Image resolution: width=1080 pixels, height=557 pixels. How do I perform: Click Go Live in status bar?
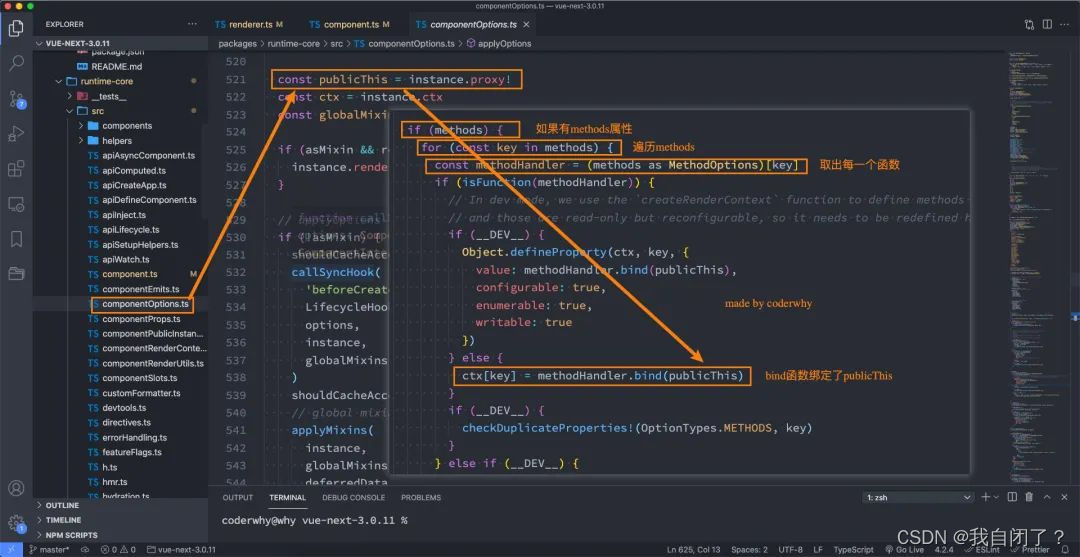click(x=904, y=549)
